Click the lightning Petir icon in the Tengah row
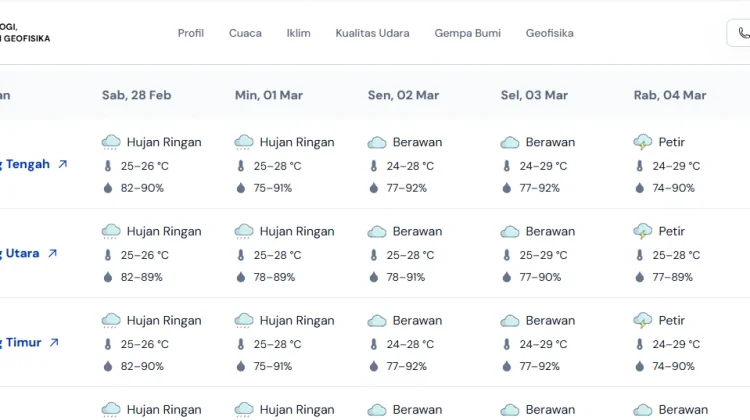 642,142
